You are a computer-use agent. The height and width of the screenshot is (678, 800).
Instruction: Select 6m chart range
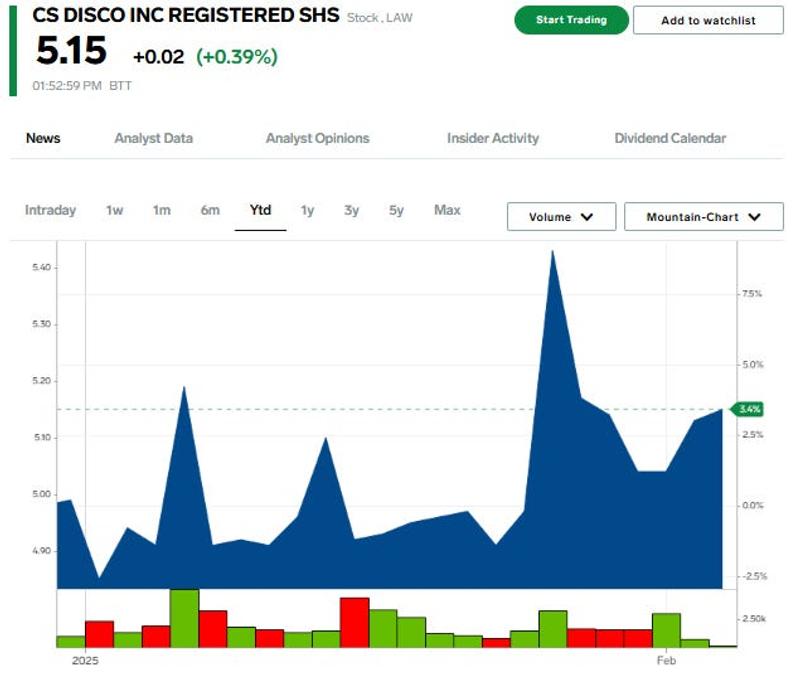pyautogui.click(x=210, y=210)
